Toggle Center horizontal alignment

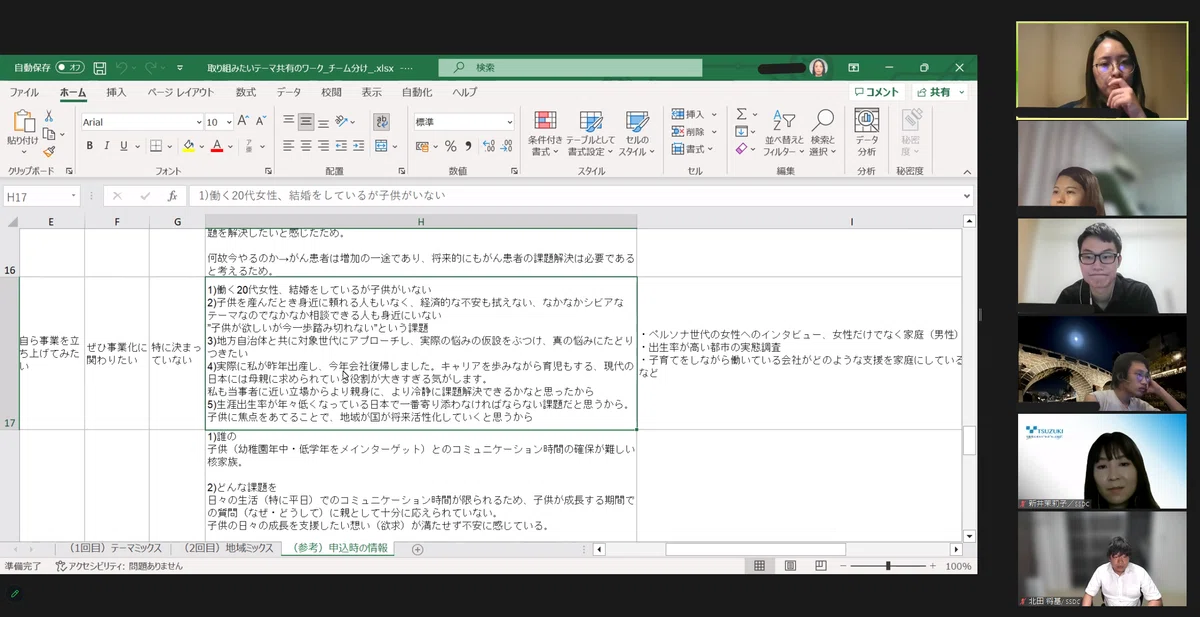point(306,146)
